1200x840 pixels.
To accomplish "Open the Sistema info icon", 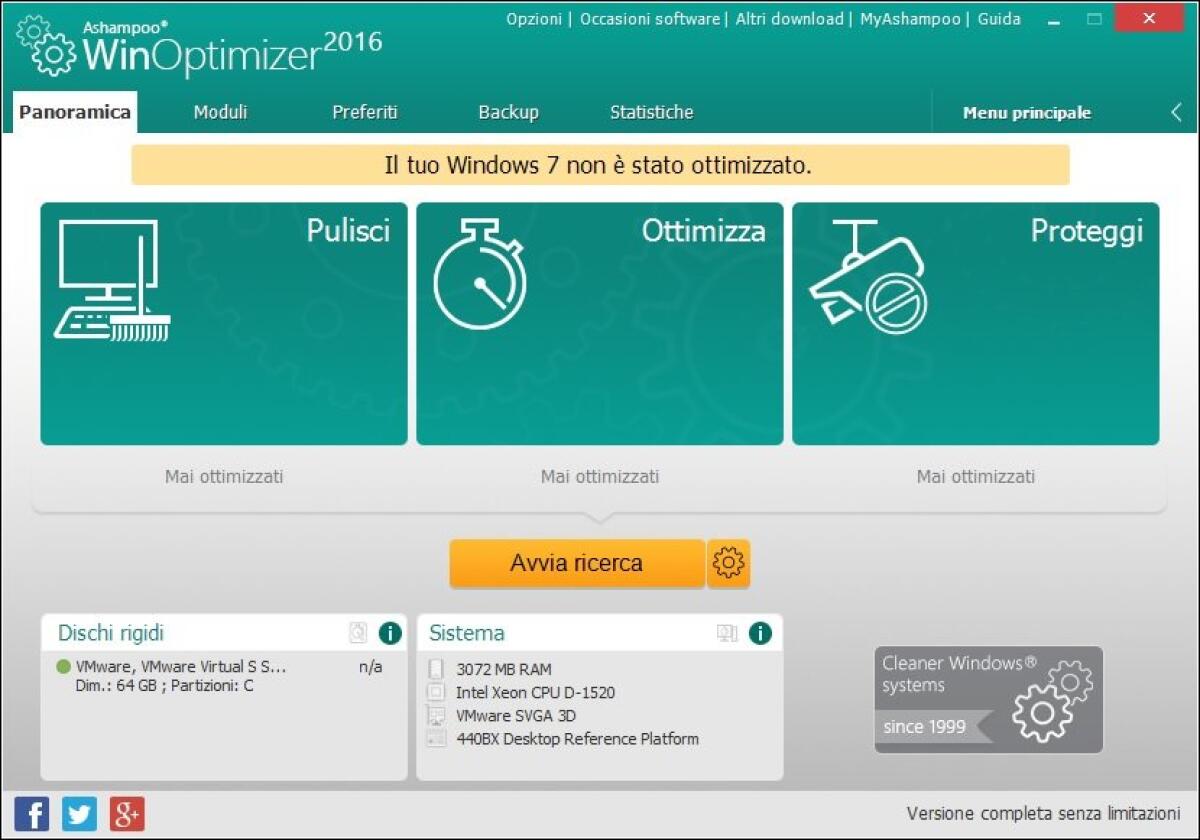I will (x=760, y=633).
